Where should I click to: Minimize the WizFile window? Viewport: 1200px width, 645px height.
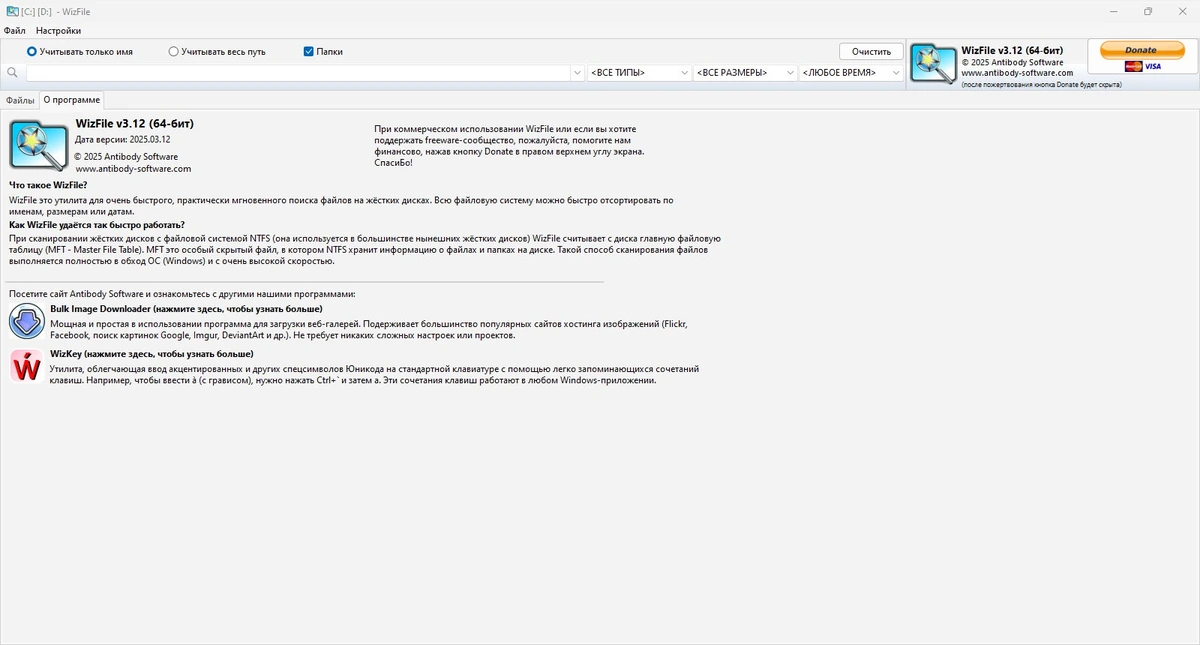pyautogui.click(x=1113, y=11)
